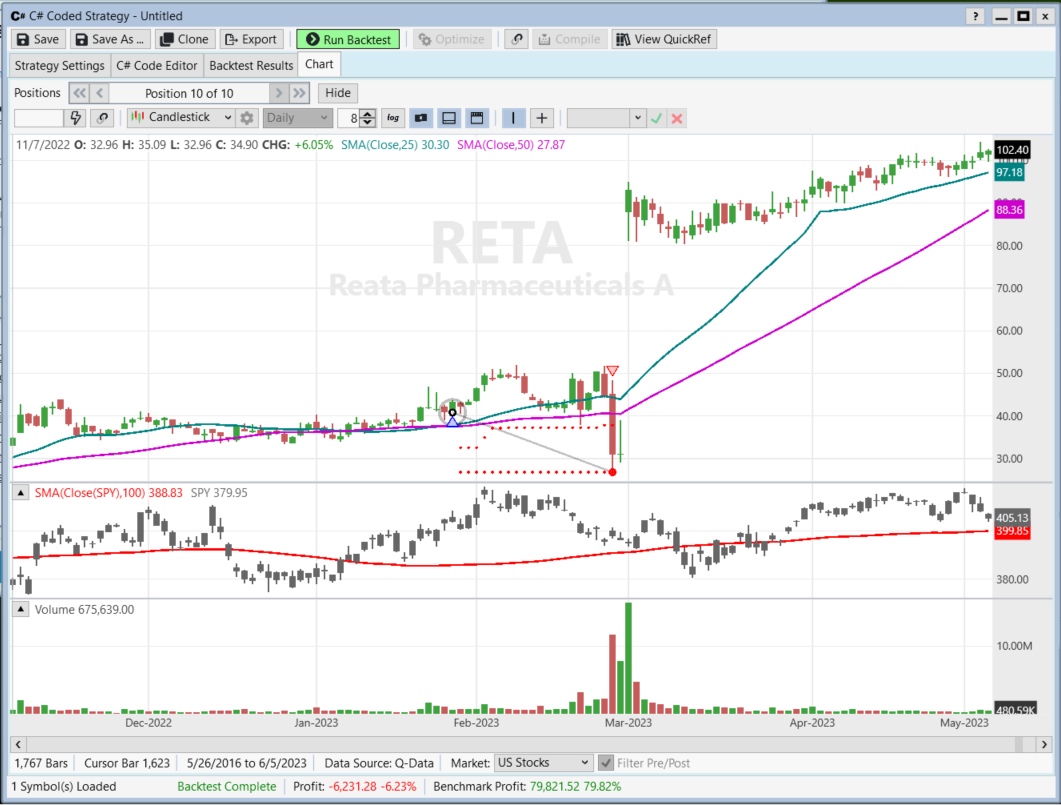1061x805 pixels.
Task: Click the Save button
Action: point(39,39)
